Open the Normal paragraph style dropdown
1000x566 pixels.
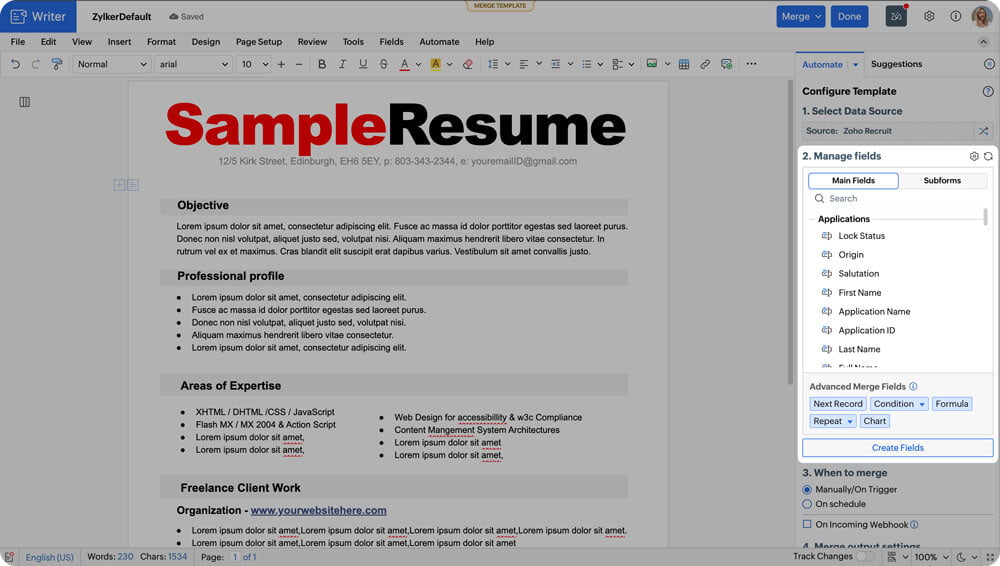point(111,64)
